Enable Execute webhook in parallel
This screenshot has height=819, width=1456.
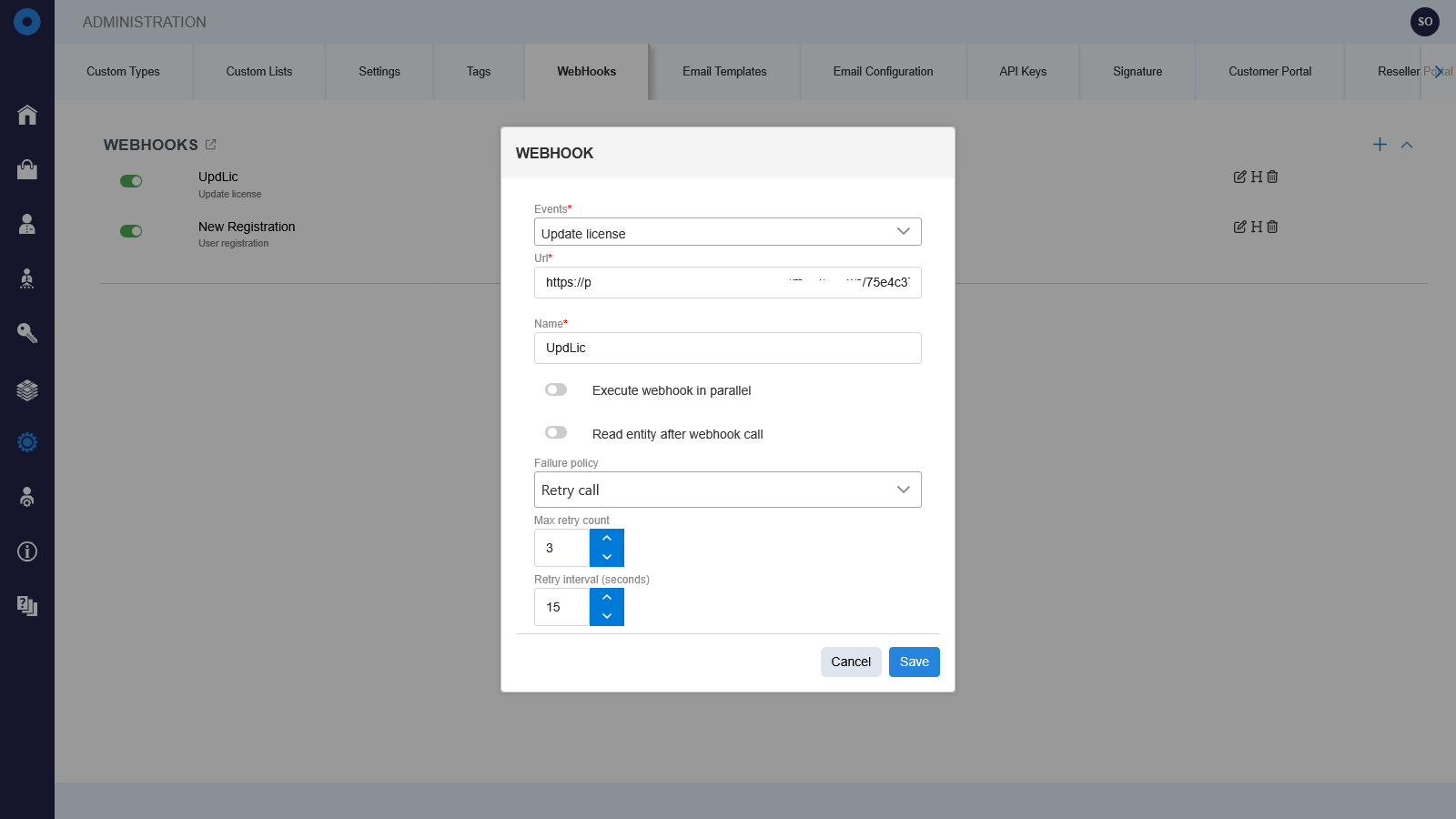tap(556, 389)
